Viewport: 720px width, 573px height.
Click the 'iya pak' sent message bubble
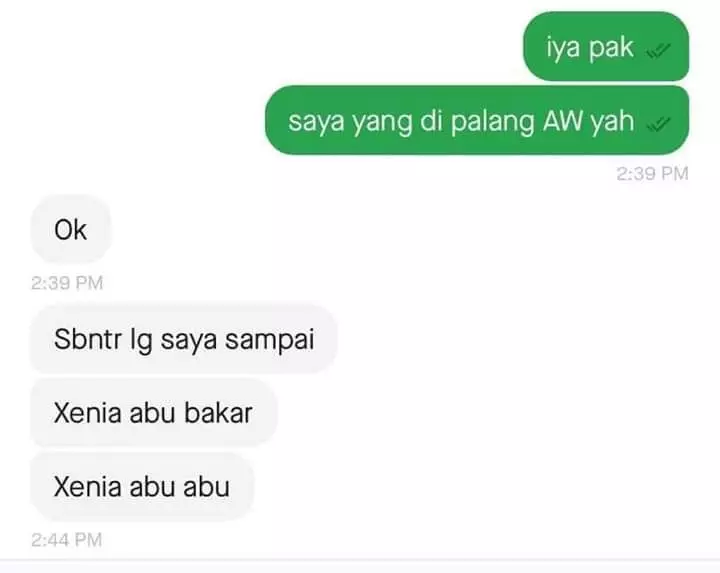click(x=606, y=46)
